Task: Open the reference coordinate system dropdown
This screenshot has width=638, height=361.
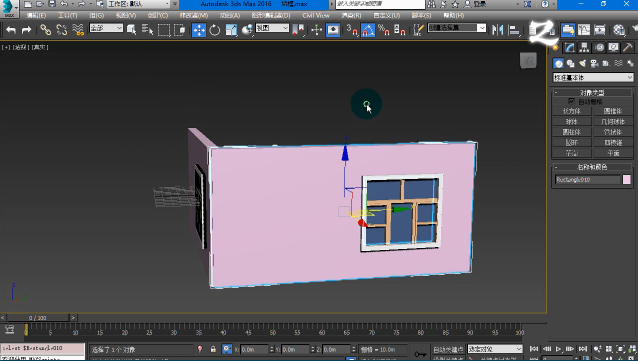Action: click(x=272, y=28)
